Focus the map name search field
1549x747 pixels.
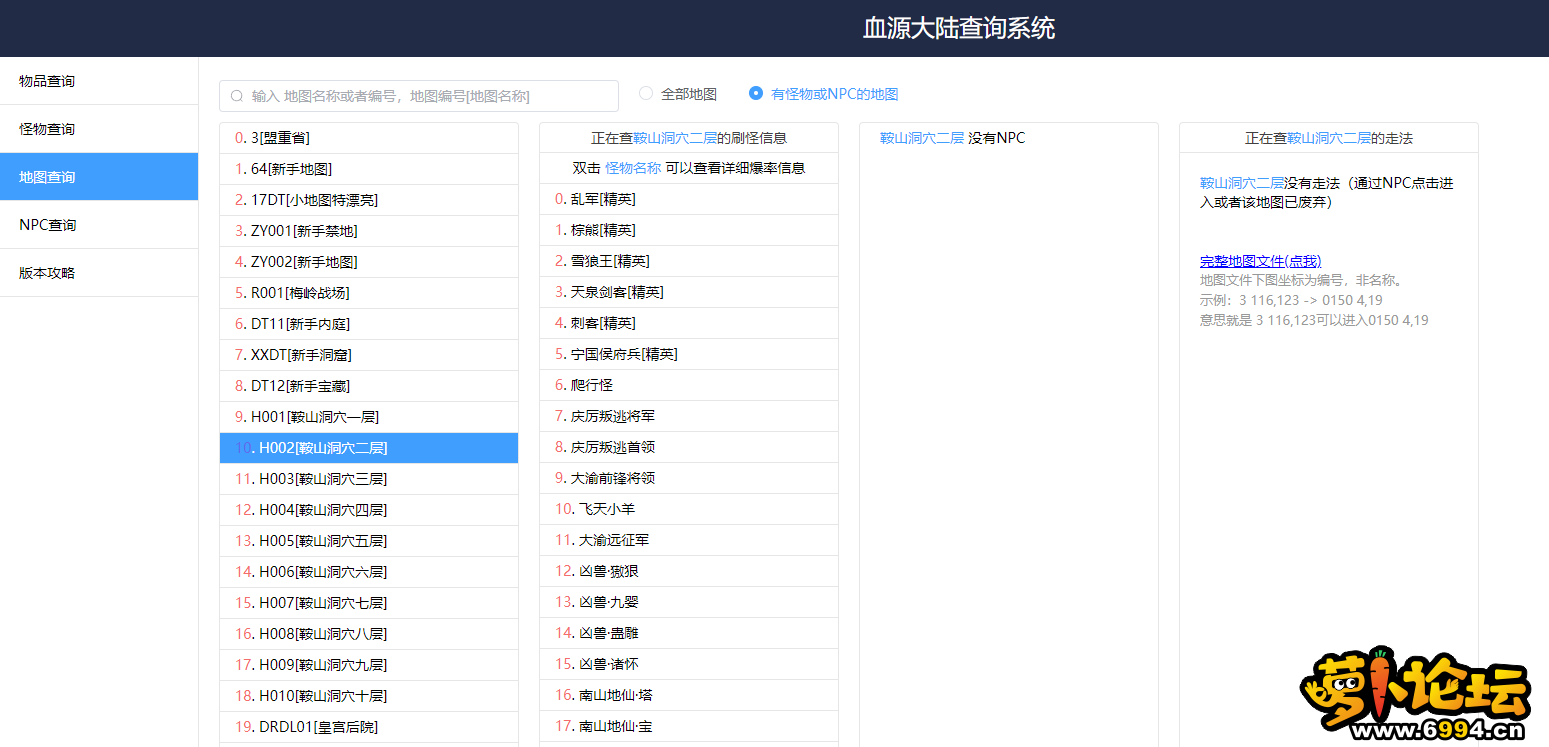[419, 96]
